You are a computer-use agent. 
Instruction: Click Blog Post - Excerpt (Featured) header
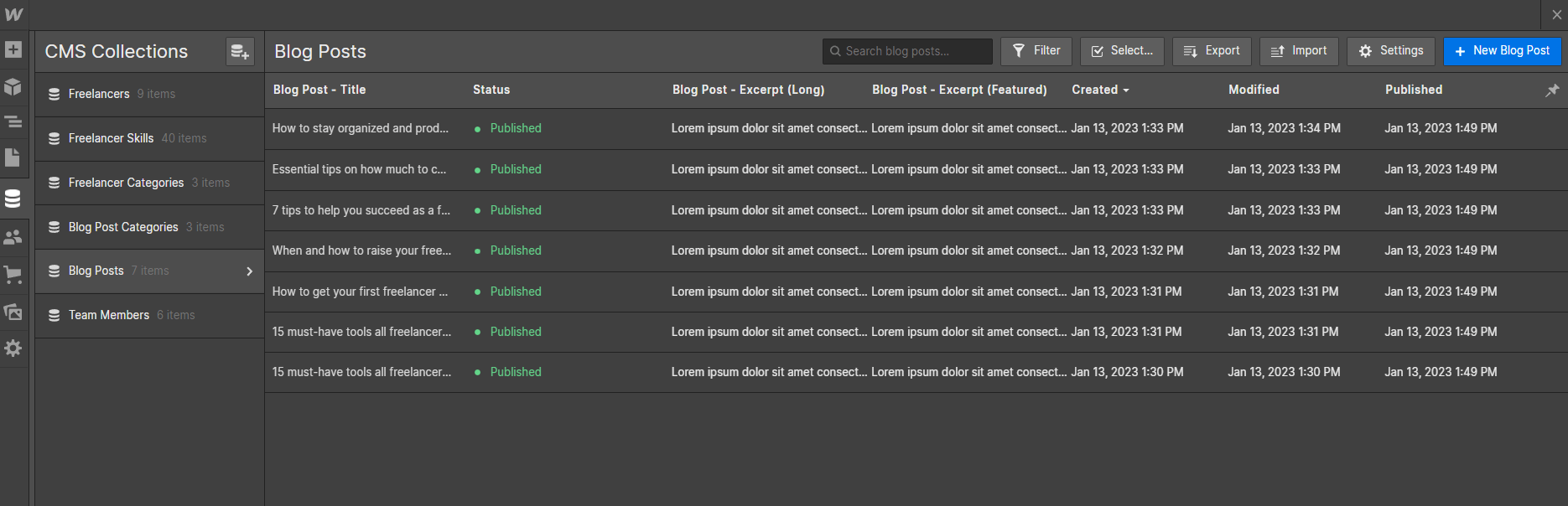click(x=959, y=90)
